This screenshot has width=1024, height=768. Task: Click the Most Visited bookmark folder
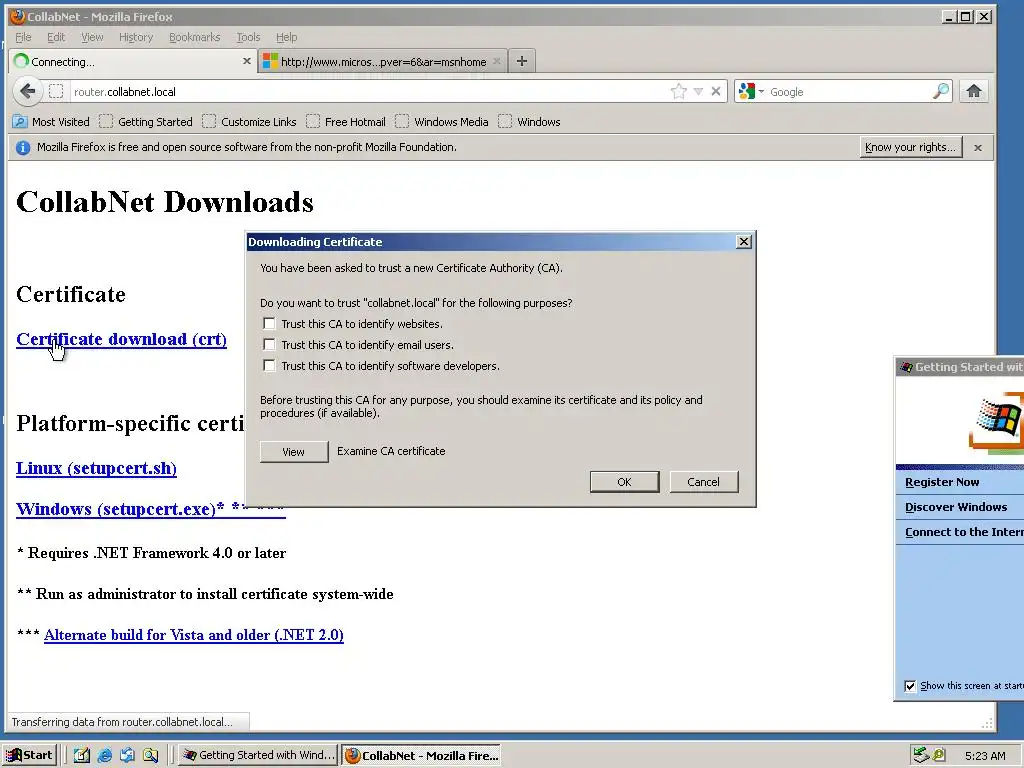click(x=51, y=121)
